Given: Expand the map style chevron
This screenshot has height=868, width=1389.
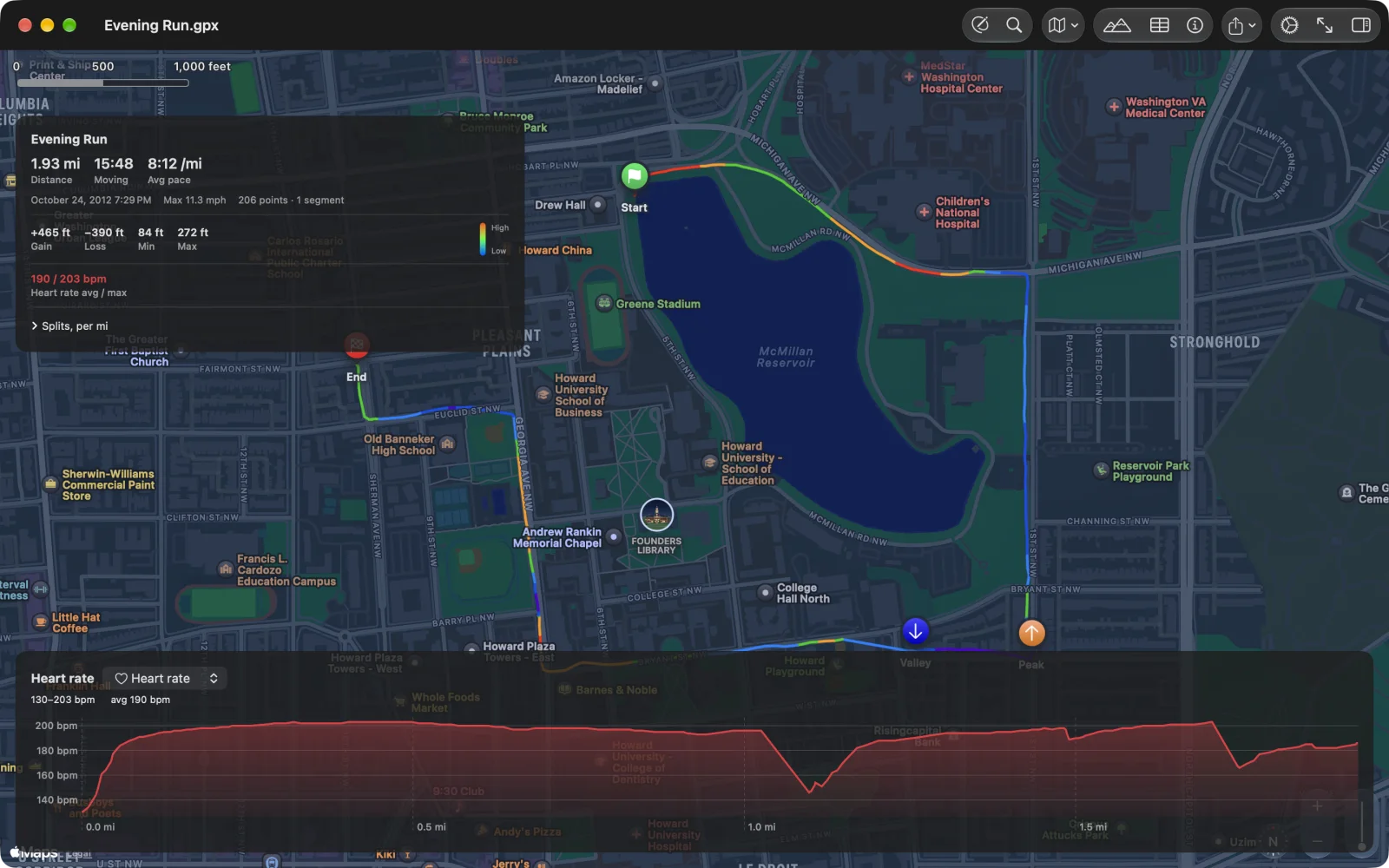Looking at the screenshot, I should [x=1075, y=26].
